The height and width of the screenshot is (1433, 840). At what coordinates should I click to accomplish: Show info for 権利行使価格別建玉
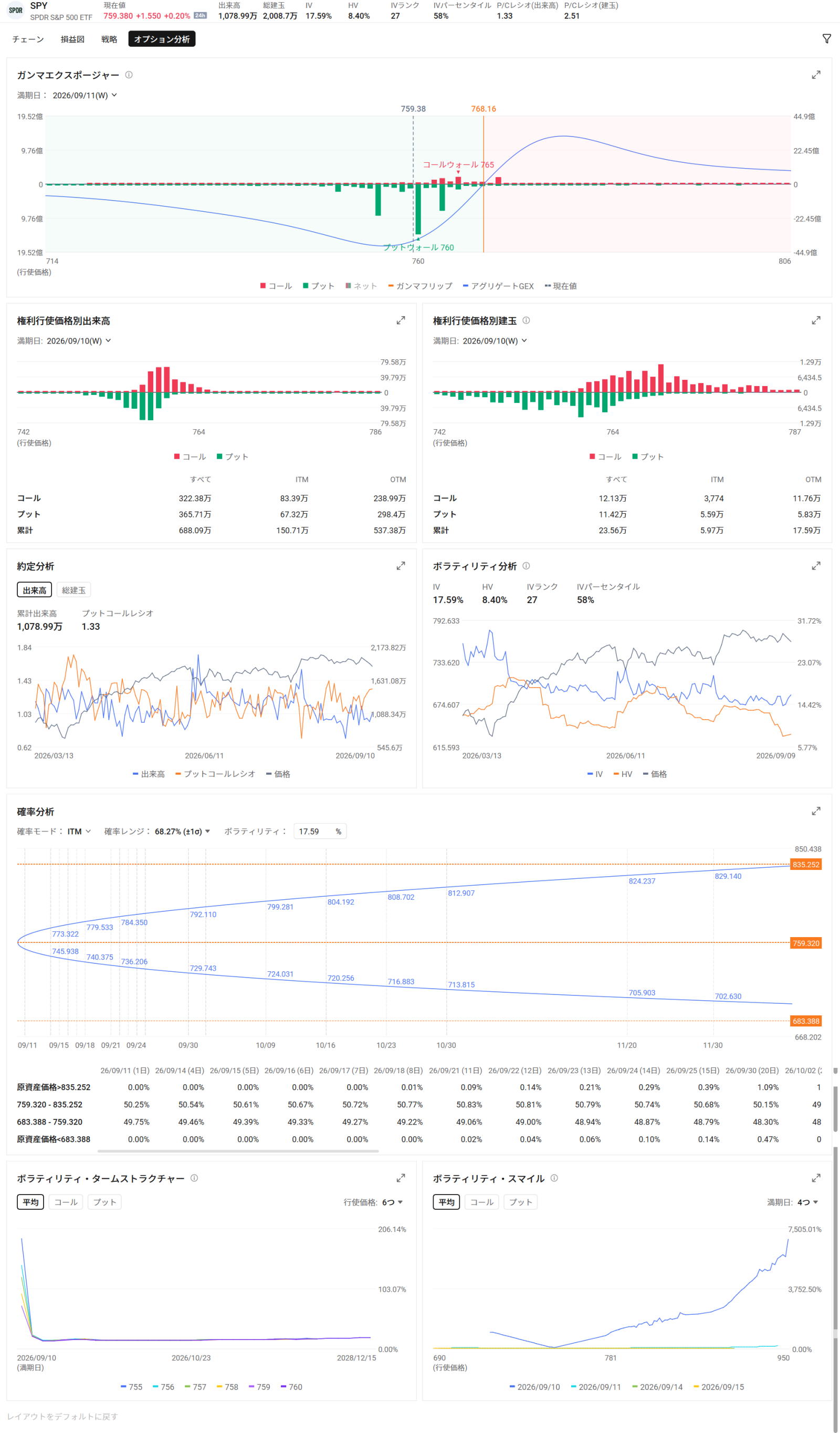[x=526, y=321]
